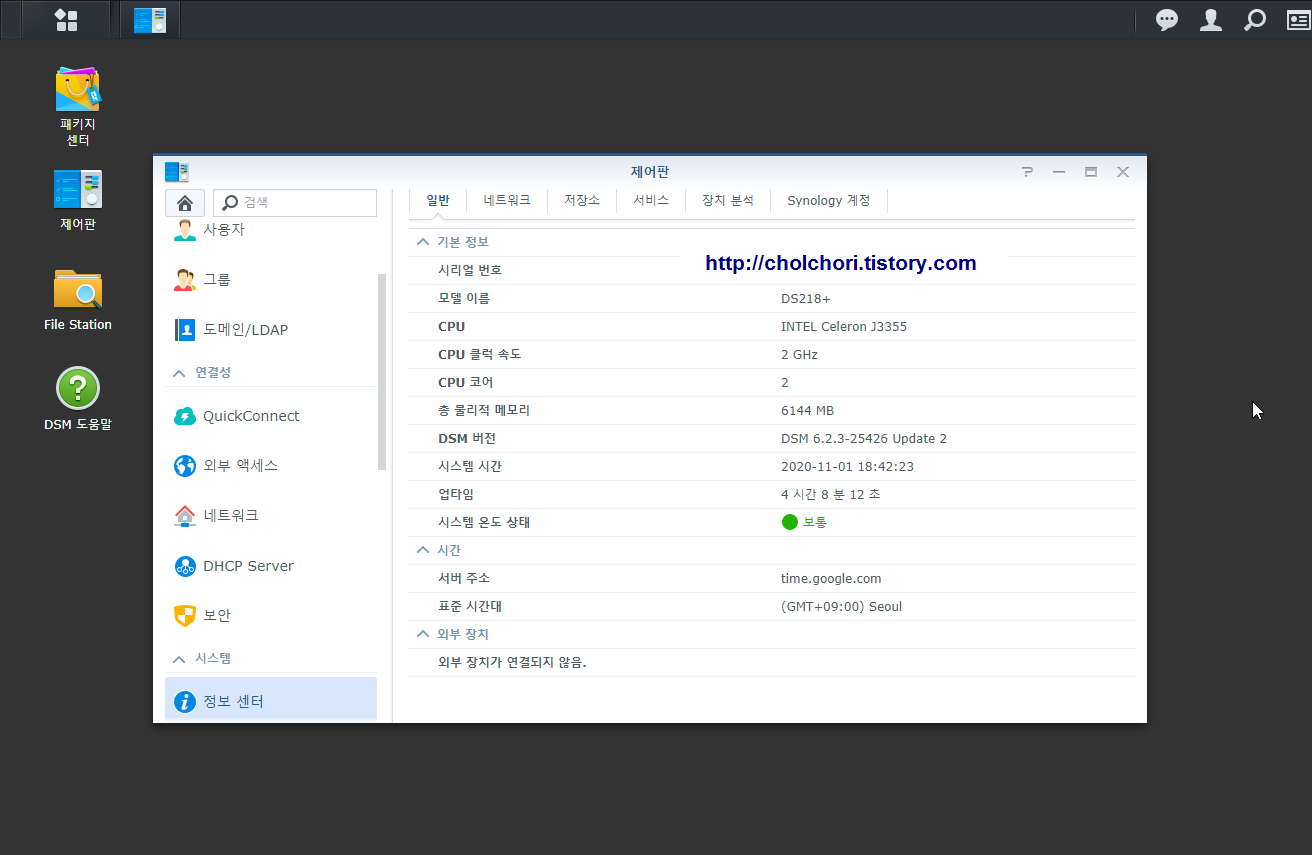
Task: Click the Control Panel title bar icon
Action: point(177,172)
